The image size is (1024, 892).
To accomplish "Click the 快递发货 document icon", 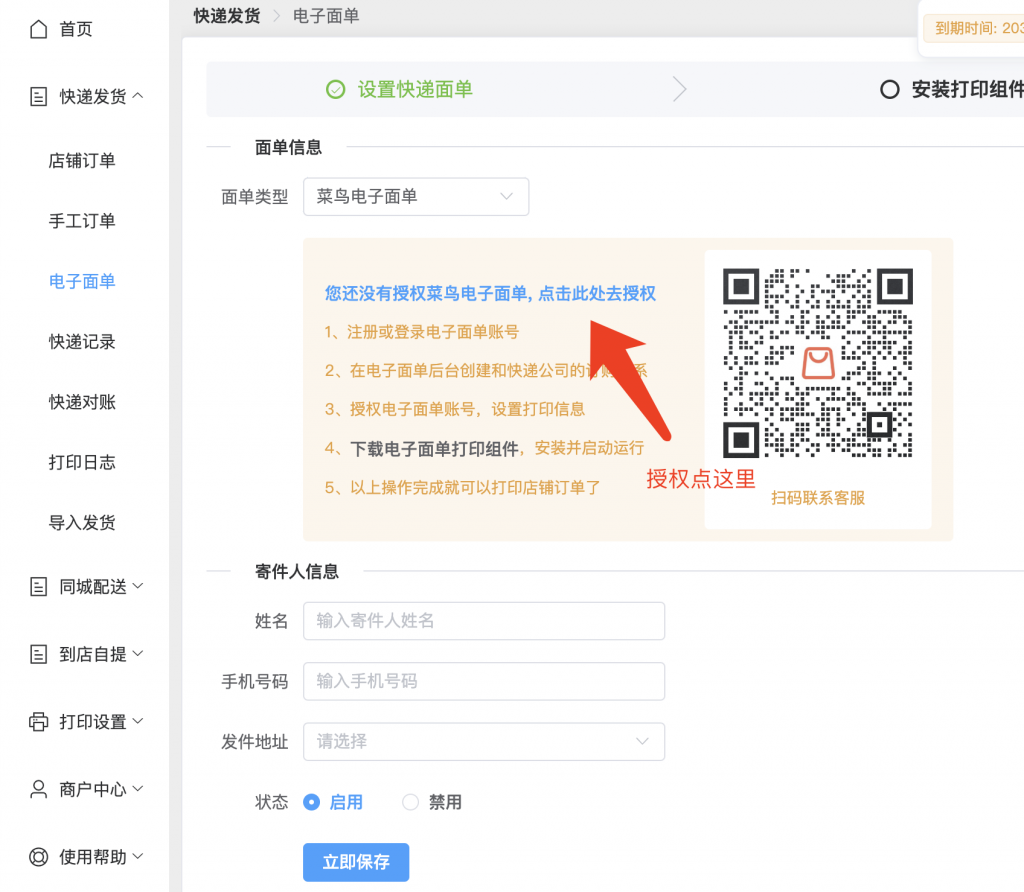I will point(38,97).
